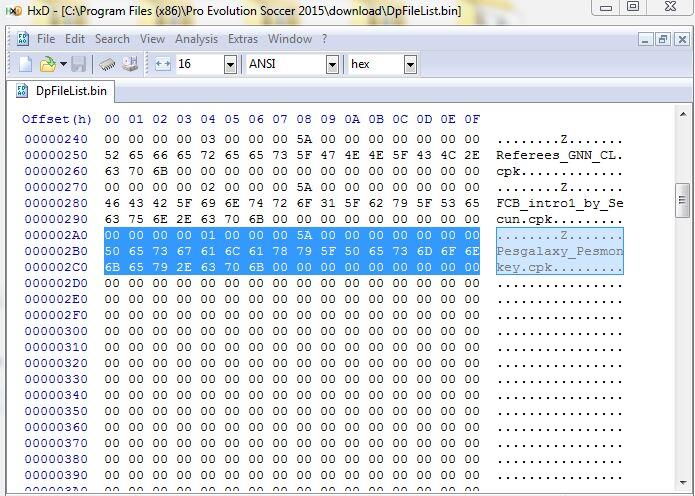Click column header 0F

coord(472,119)
